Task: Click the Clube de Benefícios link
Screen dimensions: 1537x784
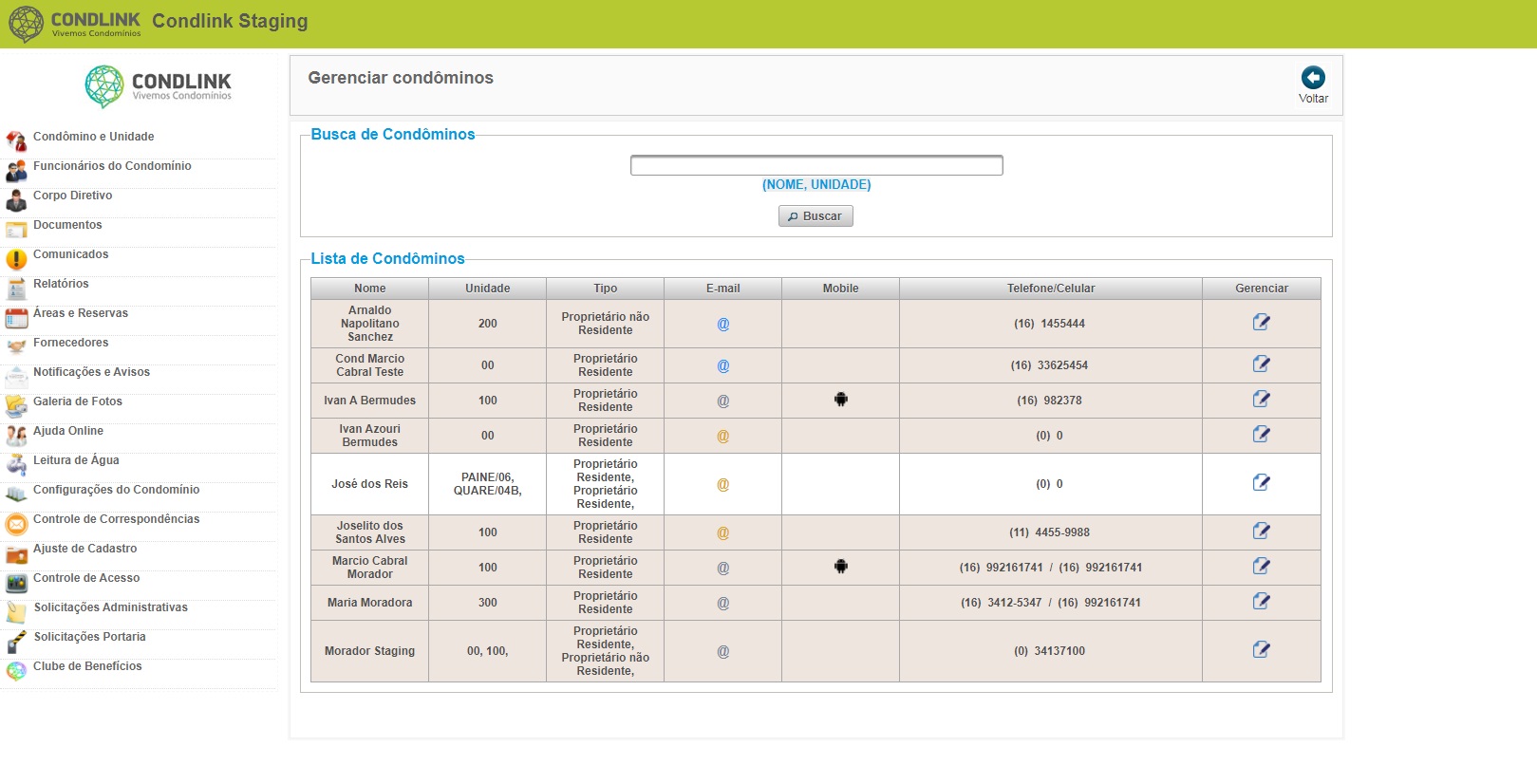Action: coord(87,666)
